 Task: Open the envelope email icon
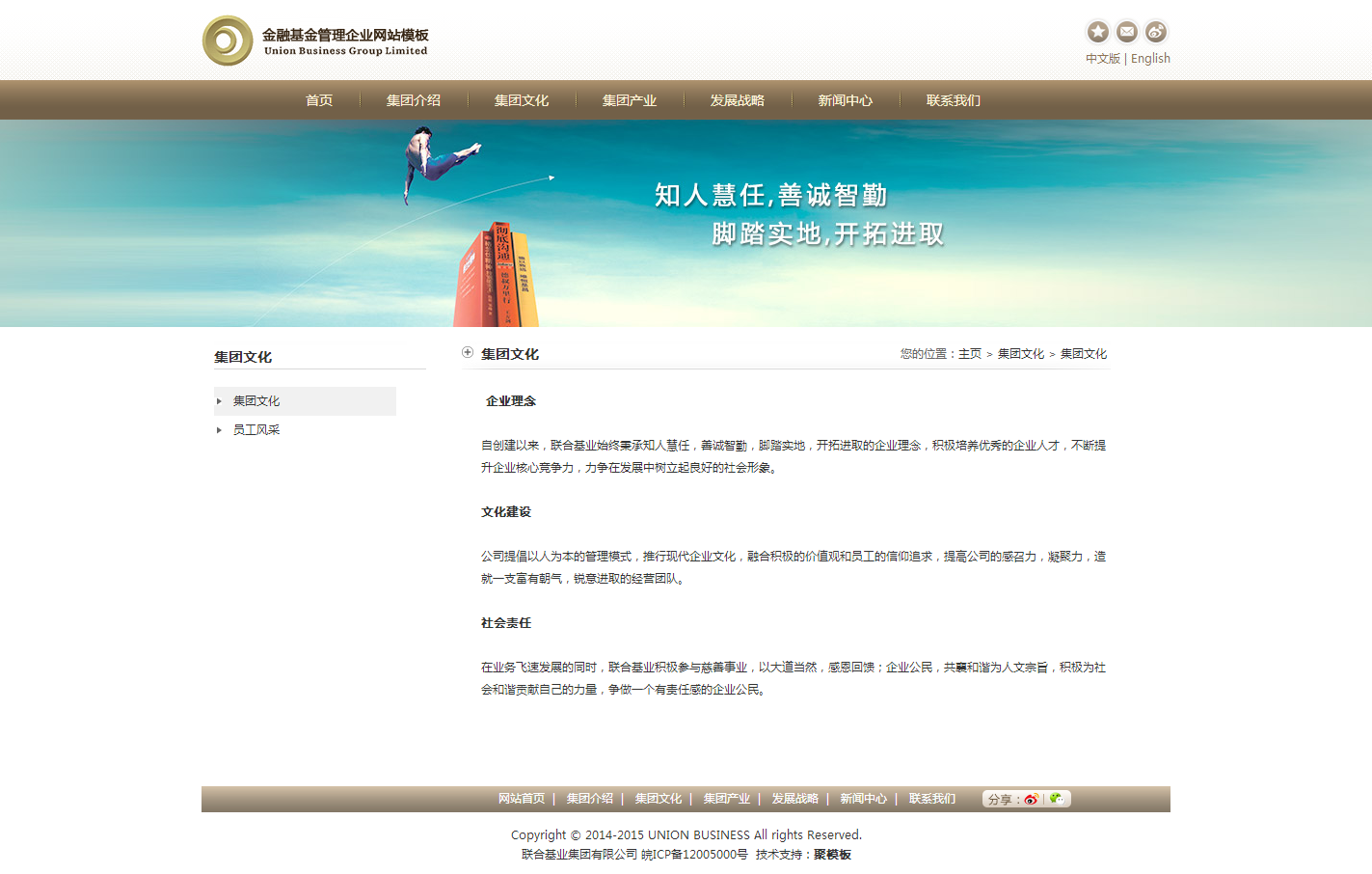coord(1126,32)
